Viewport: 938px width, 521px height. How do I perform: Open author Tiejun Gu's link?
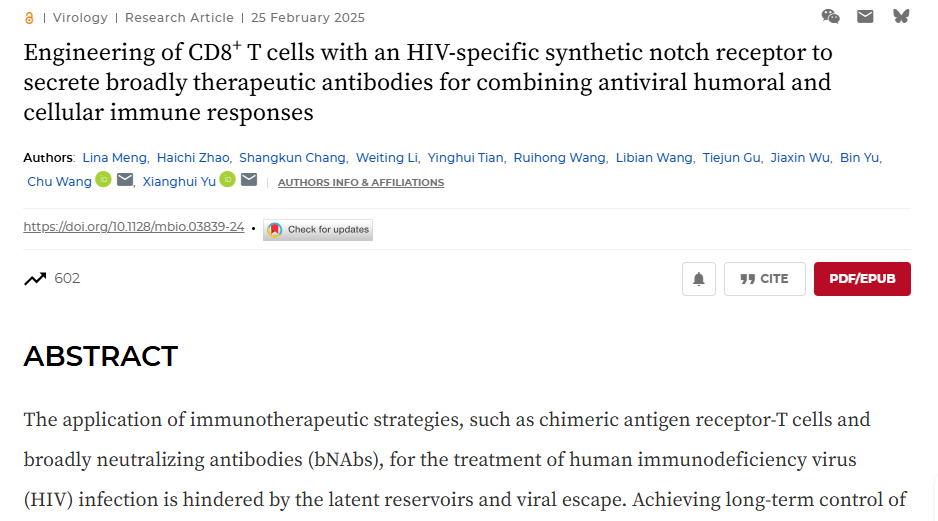point(731,158)
